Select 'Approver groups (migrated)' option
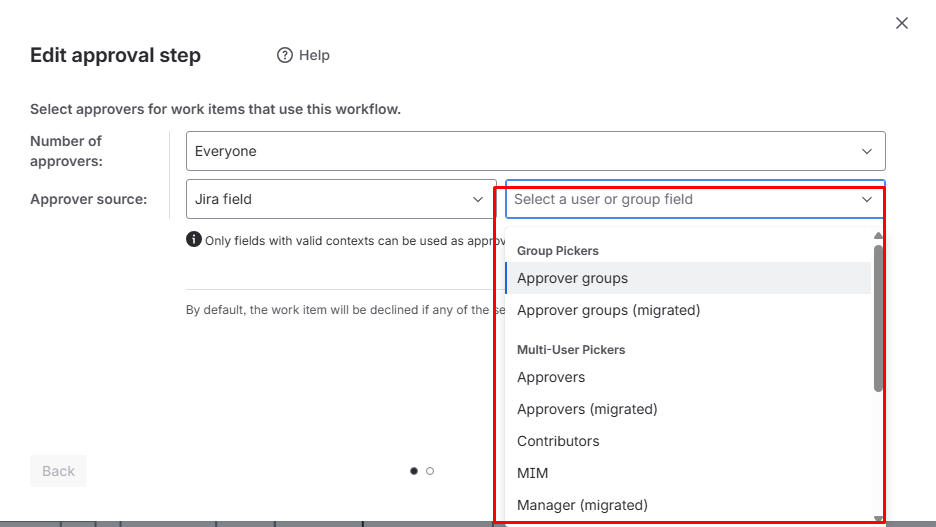Screen dimensions: 936x527 688,310
